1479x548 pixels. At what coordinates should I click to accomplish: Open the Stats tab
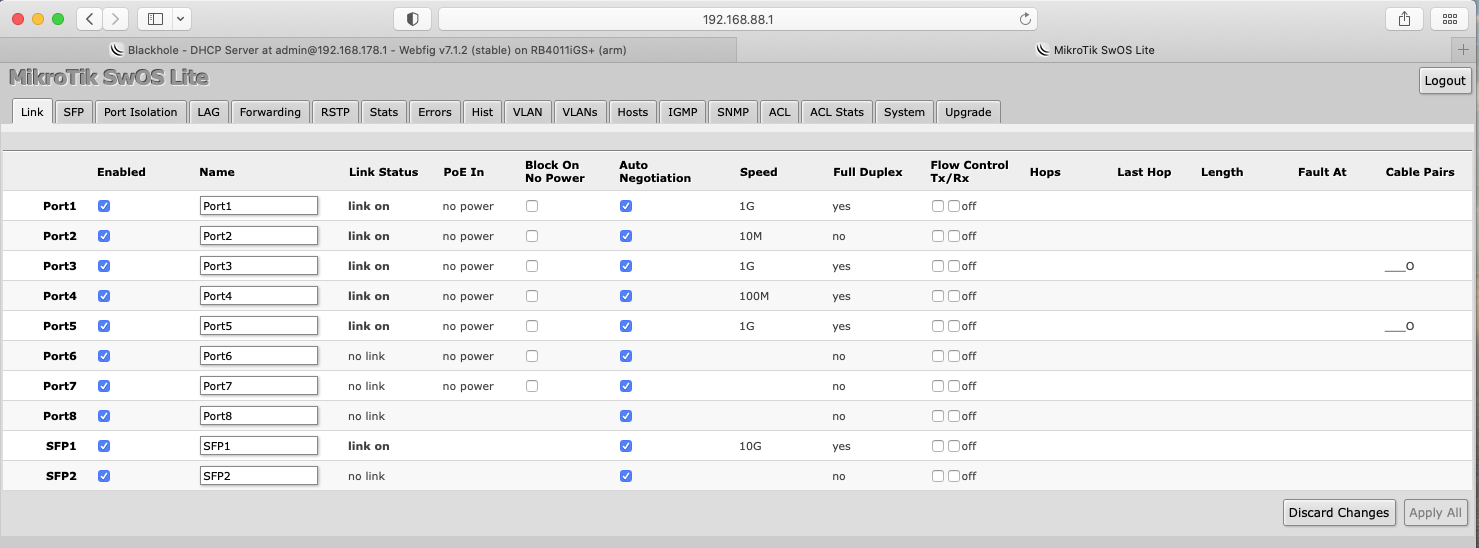[384, 112]
